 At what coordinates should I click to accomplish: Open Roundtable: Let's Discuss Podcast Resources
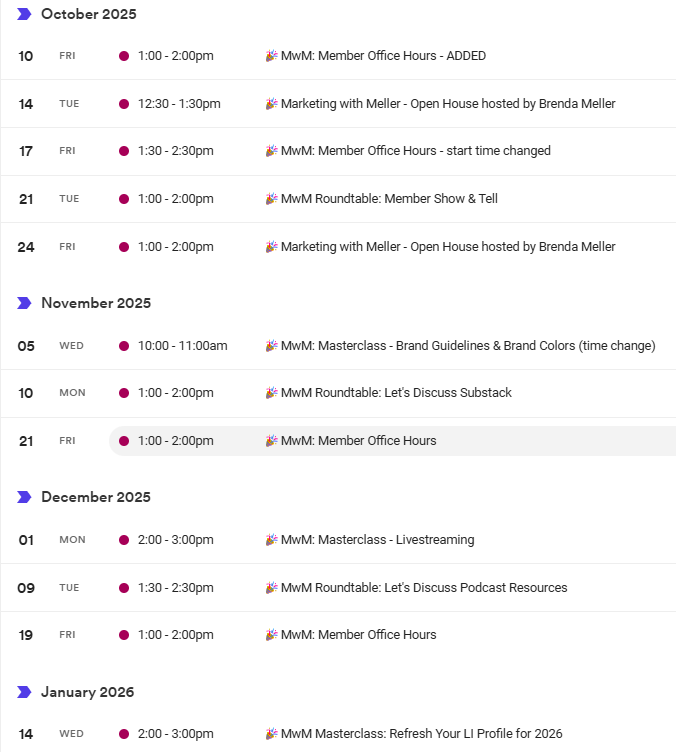(424, 588)
